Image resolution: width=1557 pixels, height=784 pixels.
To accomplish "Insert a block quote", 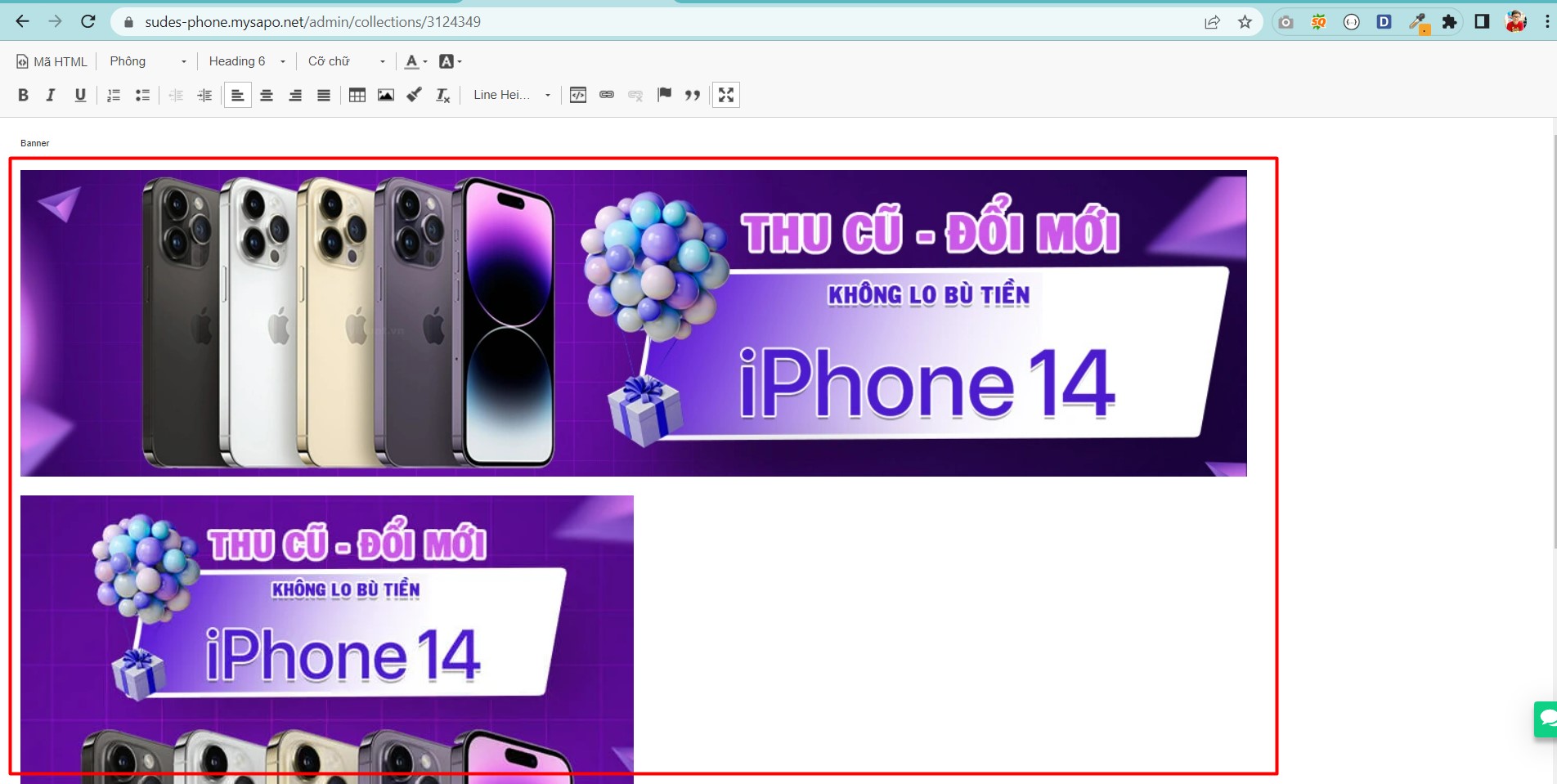I will tap(693, 95).
